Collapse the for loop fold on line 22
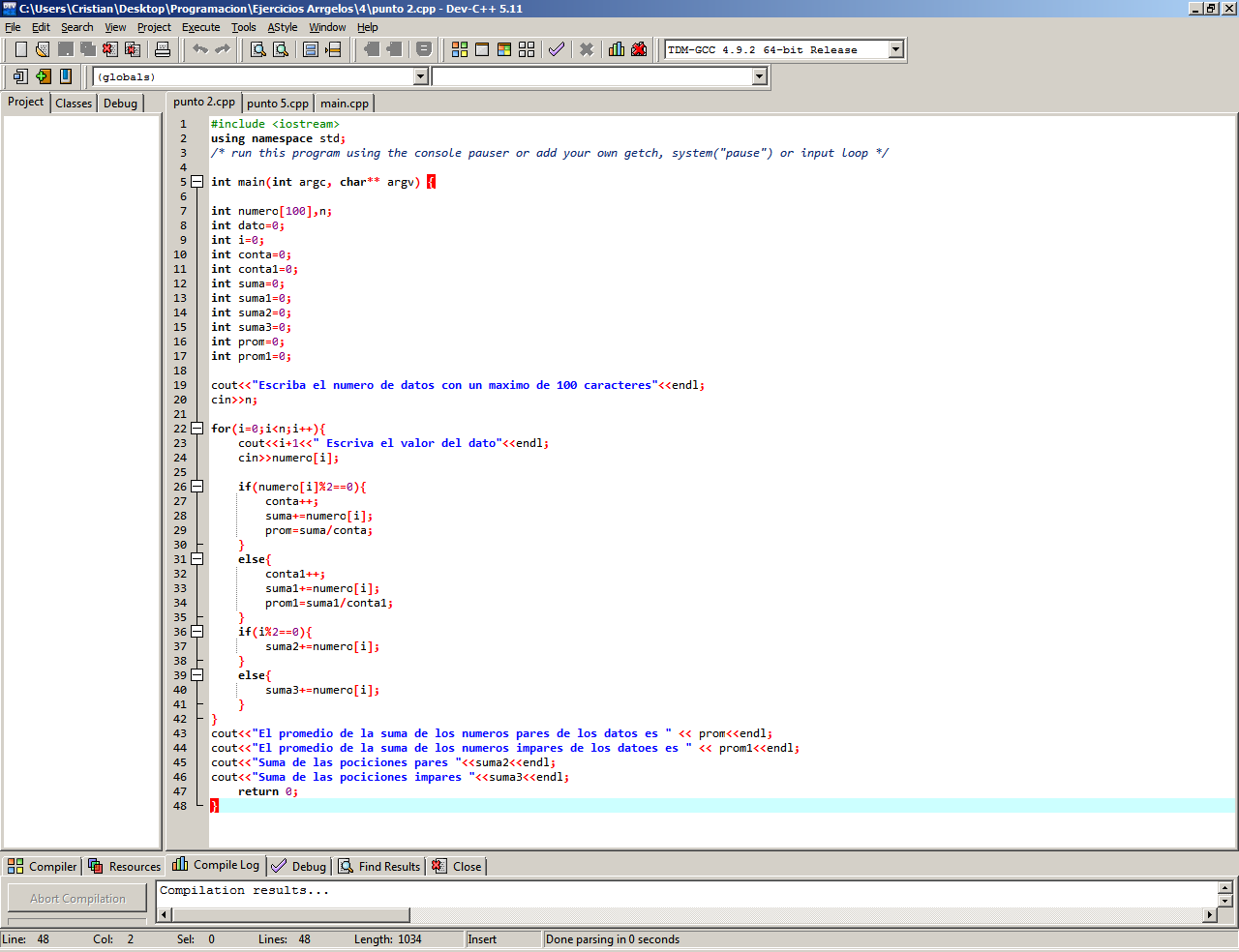 pyautogui.click(x=197, y=429)
